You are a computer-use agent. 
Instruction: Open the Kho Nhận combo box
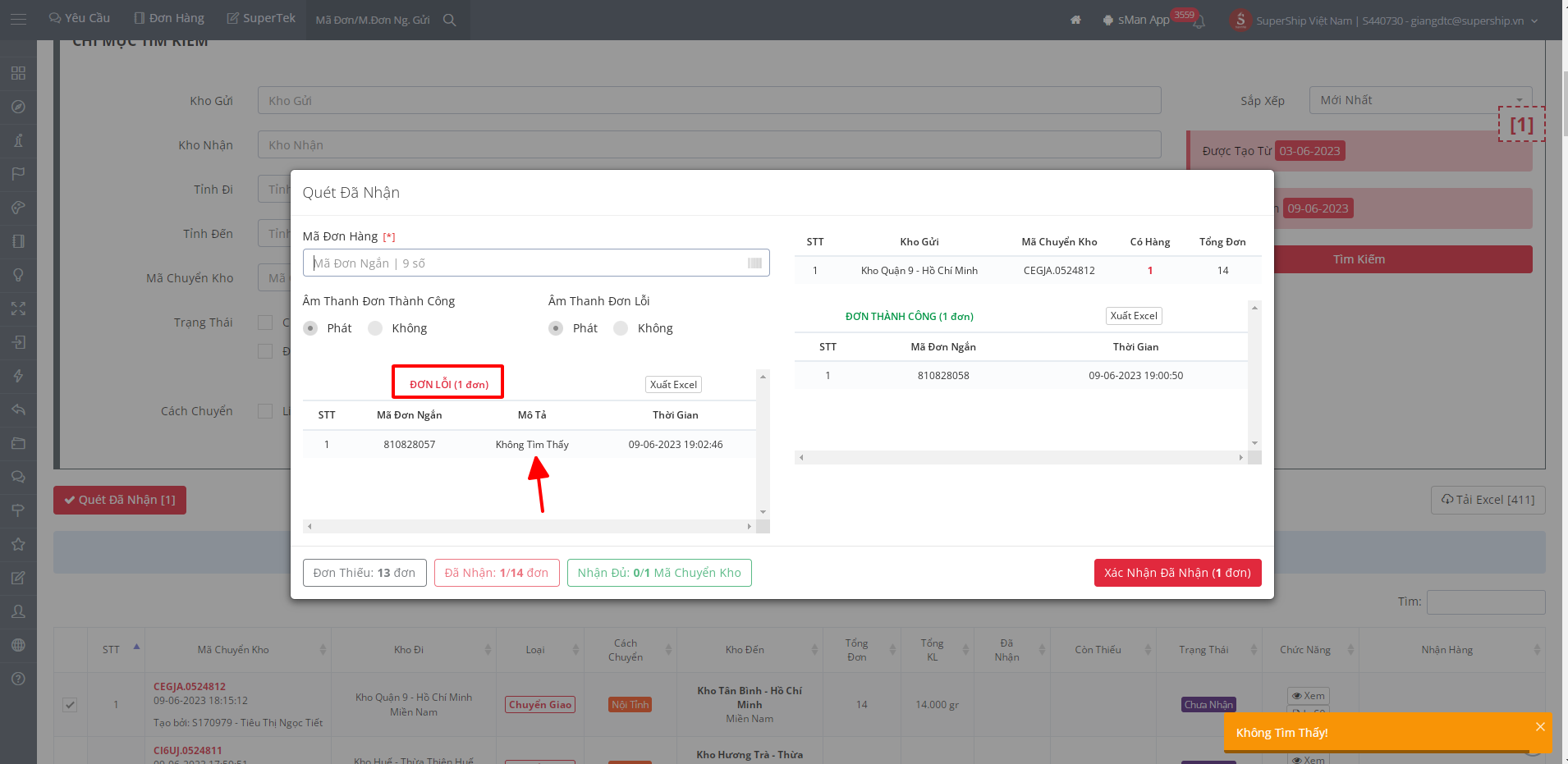709,144
